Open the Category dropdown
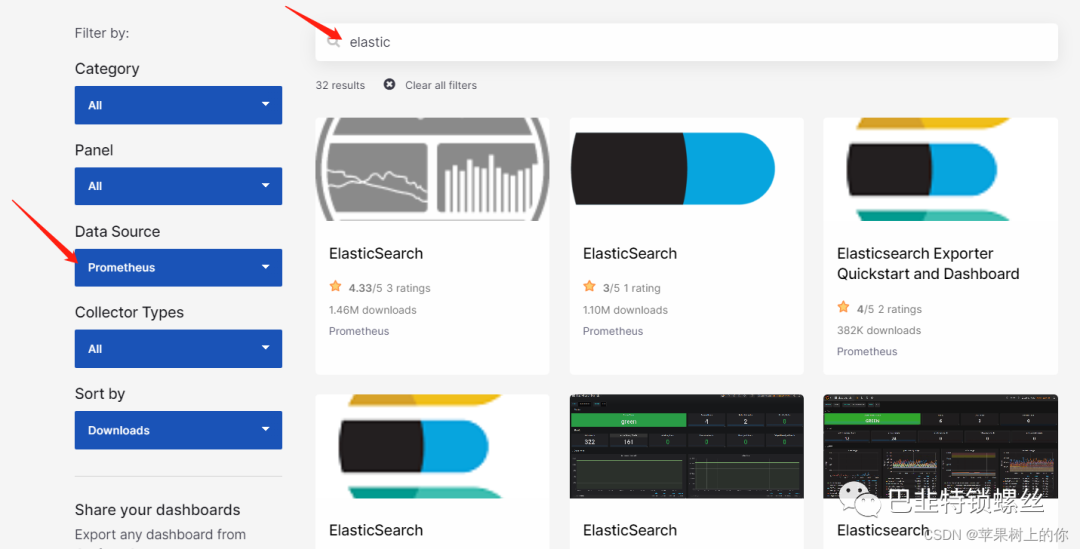Image resolution: width=1080 pixels, height=549 pixels. pos(178,105)
